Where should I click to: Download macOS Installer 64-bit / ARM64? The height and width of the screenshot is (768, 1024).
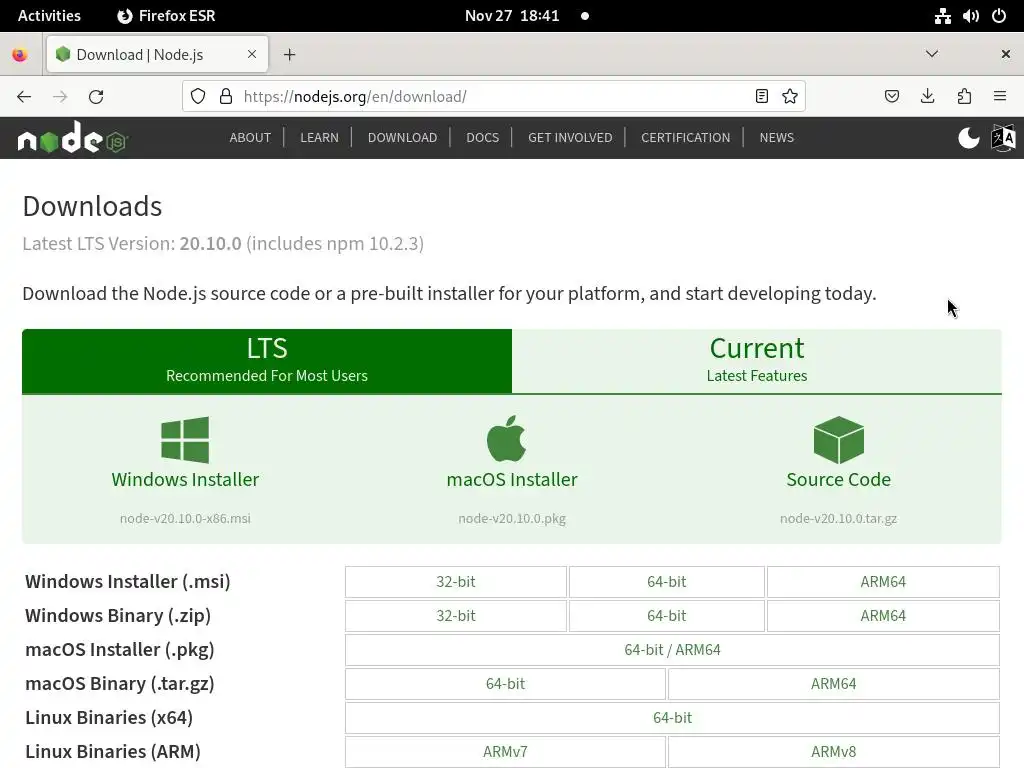(x=672, y=650)
